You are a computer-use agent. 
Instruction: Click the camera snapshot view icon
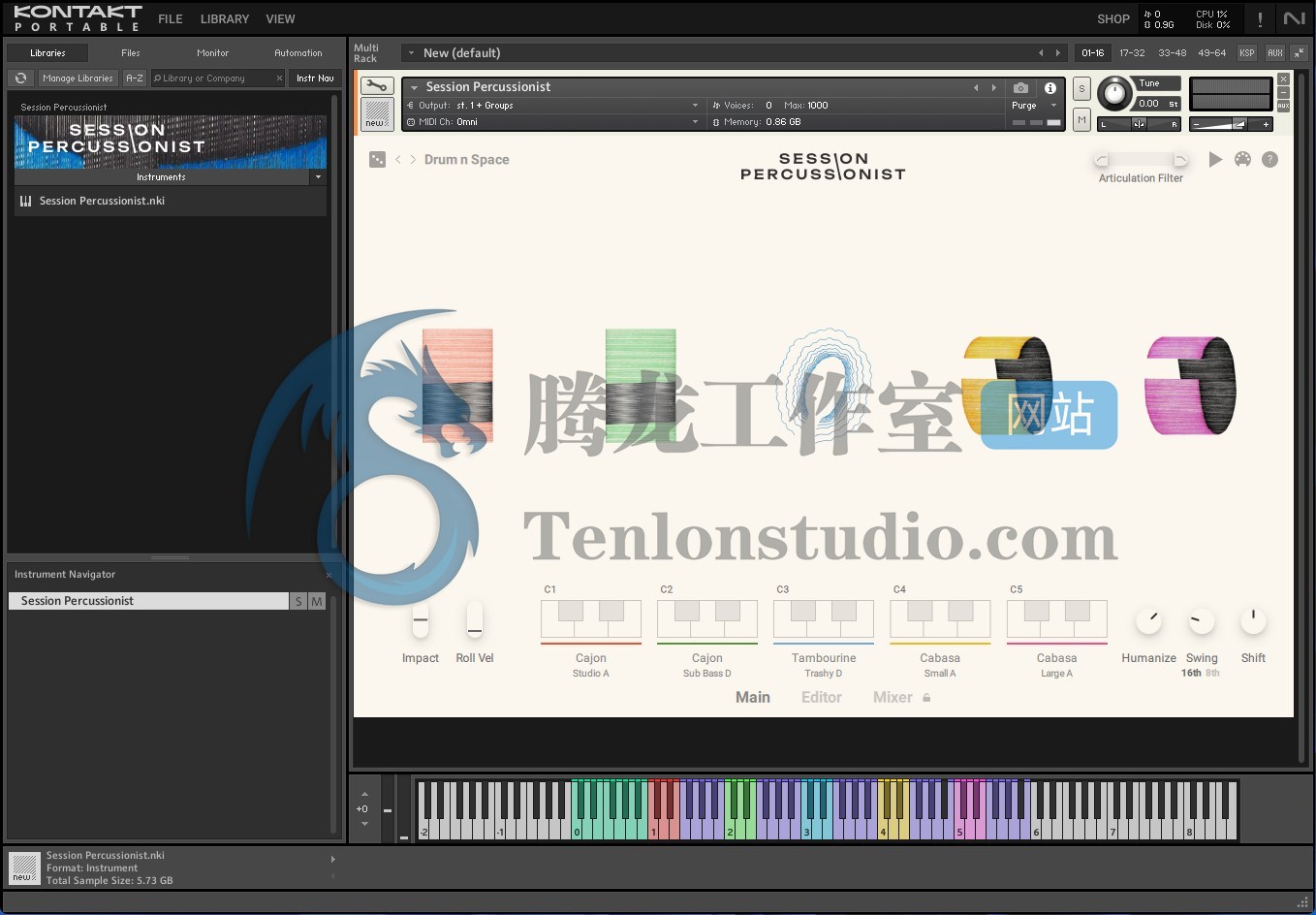1020,87
